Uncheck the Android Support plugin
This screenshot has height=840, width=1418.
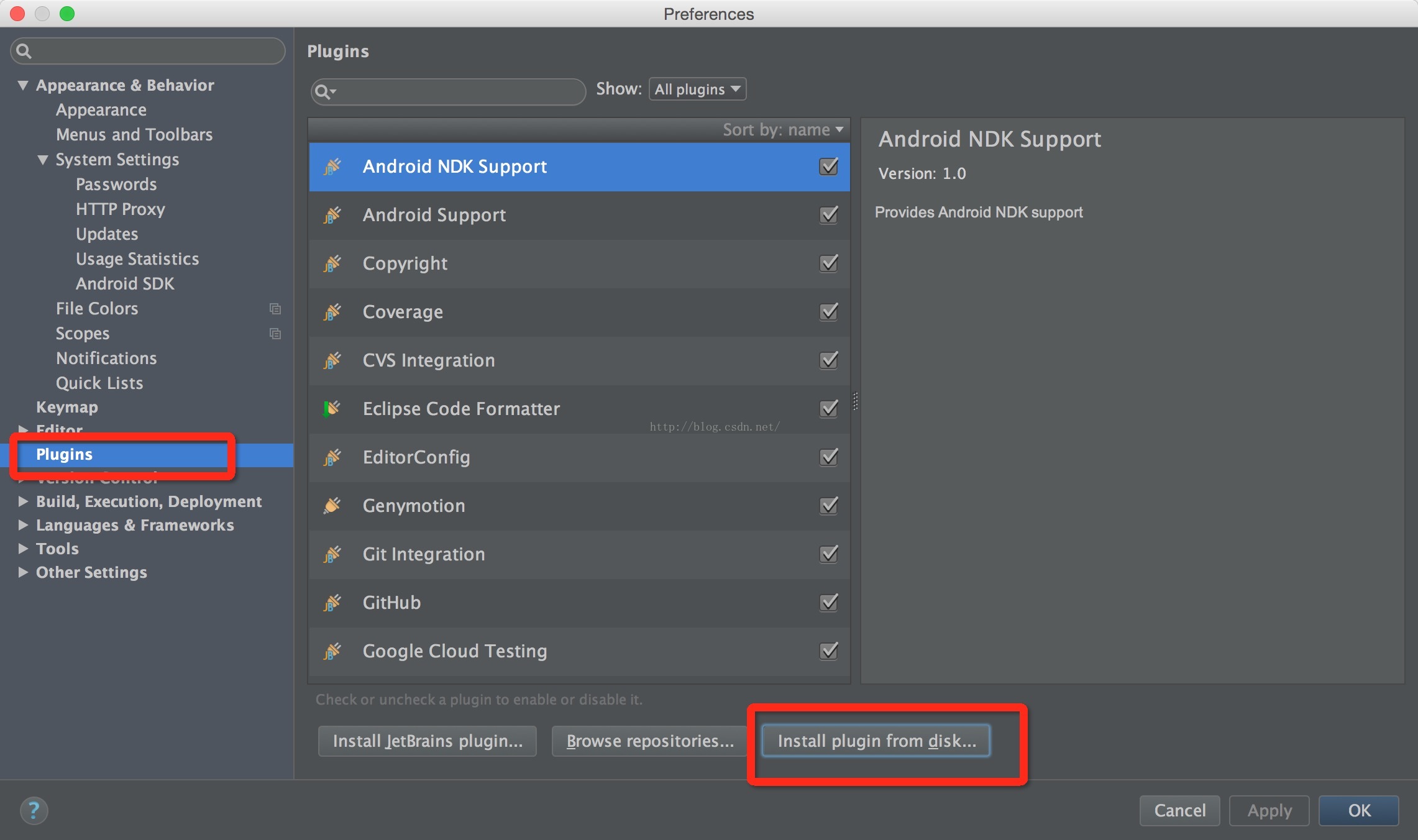[829, 215]
